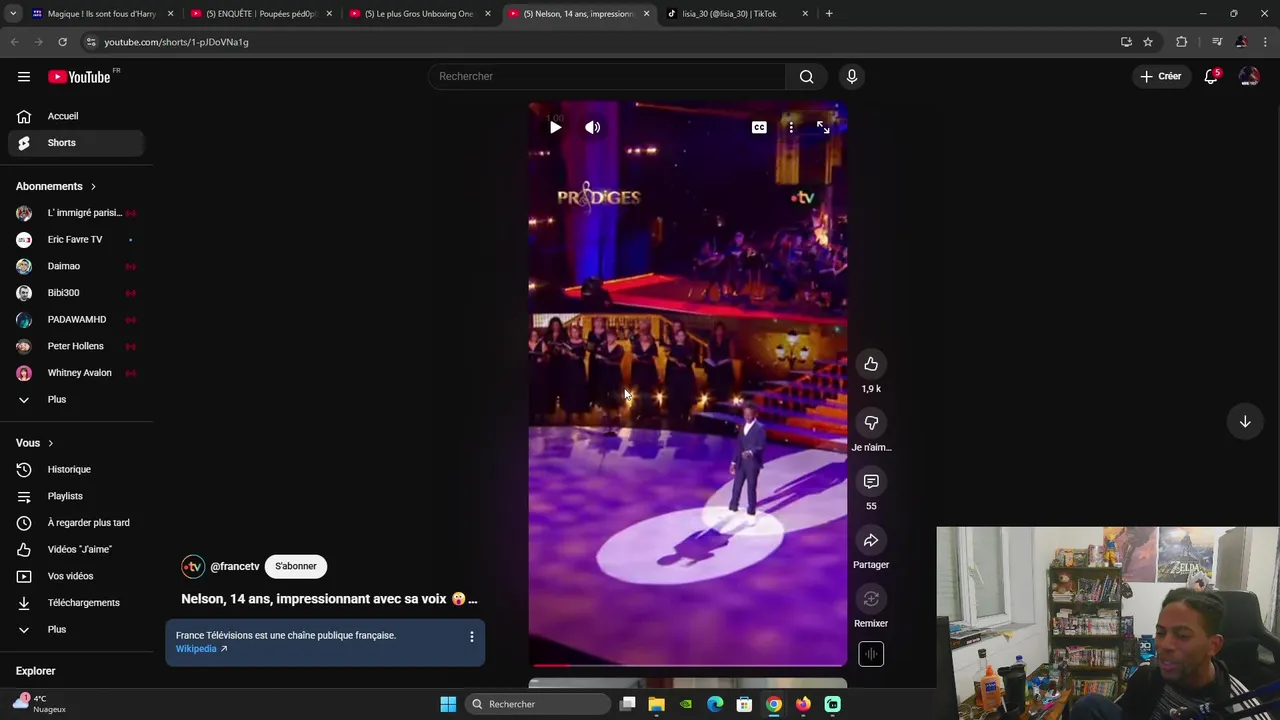
Task: Switch to the ENQUÊTE Poupées tab
Action: [x=262, y=14]
